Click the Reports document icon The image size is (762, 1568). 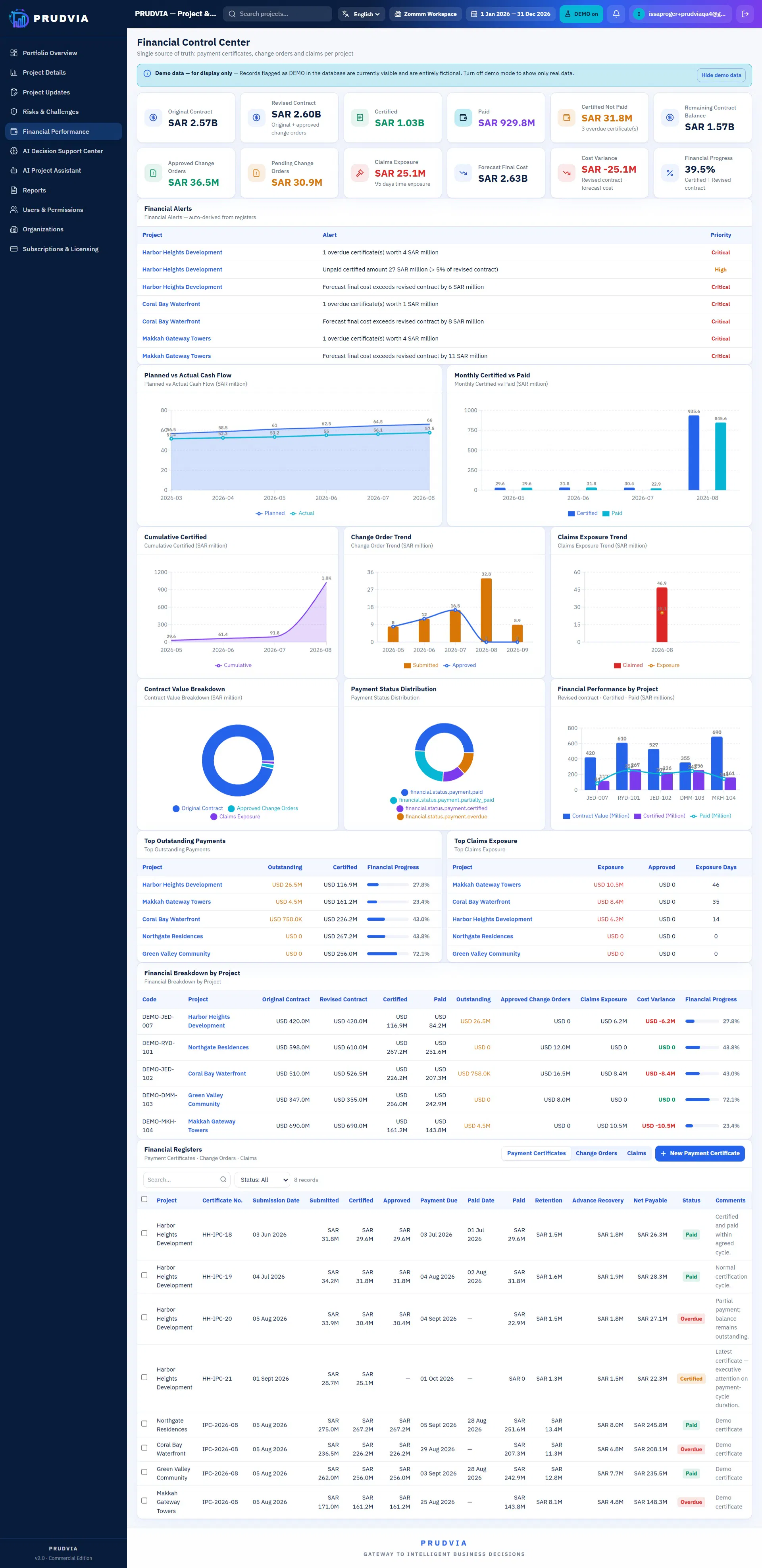[x=14, y=190]
